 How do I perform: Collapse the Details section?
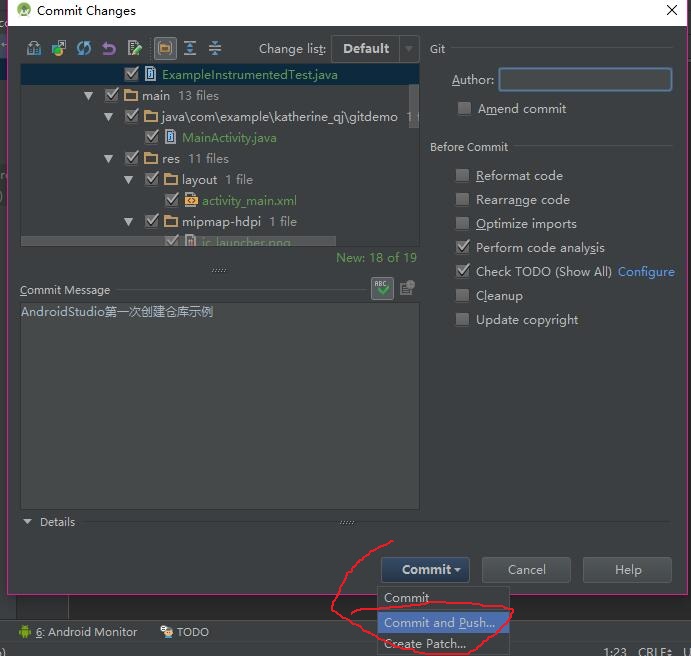pyautogui.click(x=28, y=522)
